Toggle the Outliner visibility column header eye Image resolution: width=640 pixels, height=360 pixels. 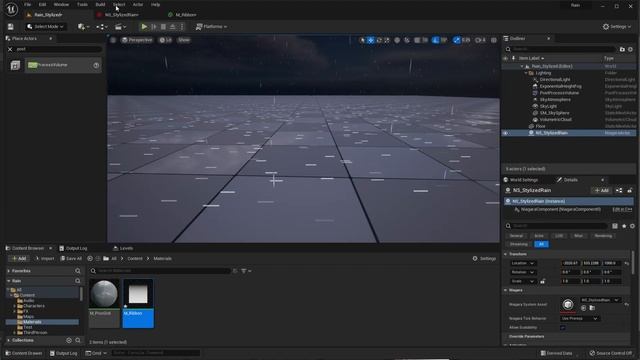tap(506, 58)
